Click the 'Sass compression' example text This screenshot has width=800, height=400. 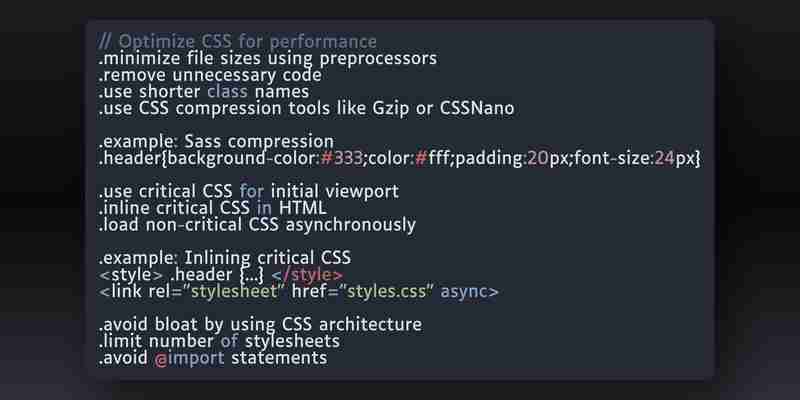pyautogui.click(x=259, y=141)
